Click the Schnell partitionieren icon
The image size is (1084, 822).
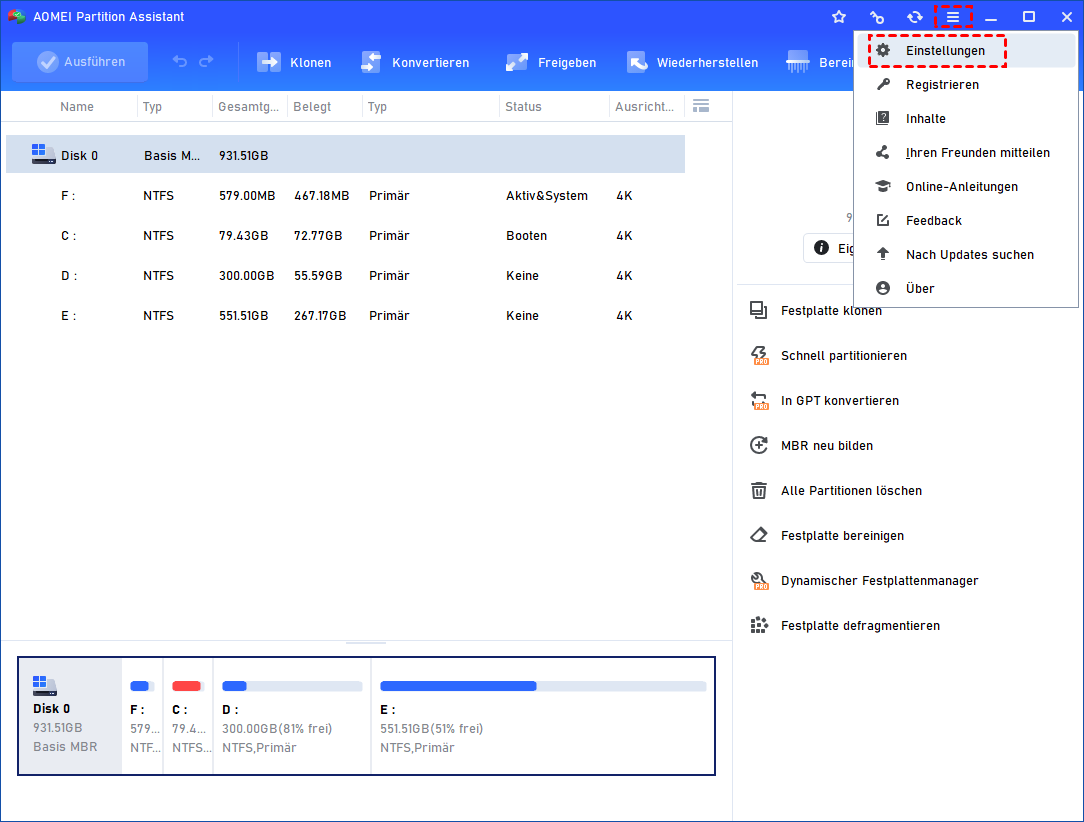(x=759, y=355)
